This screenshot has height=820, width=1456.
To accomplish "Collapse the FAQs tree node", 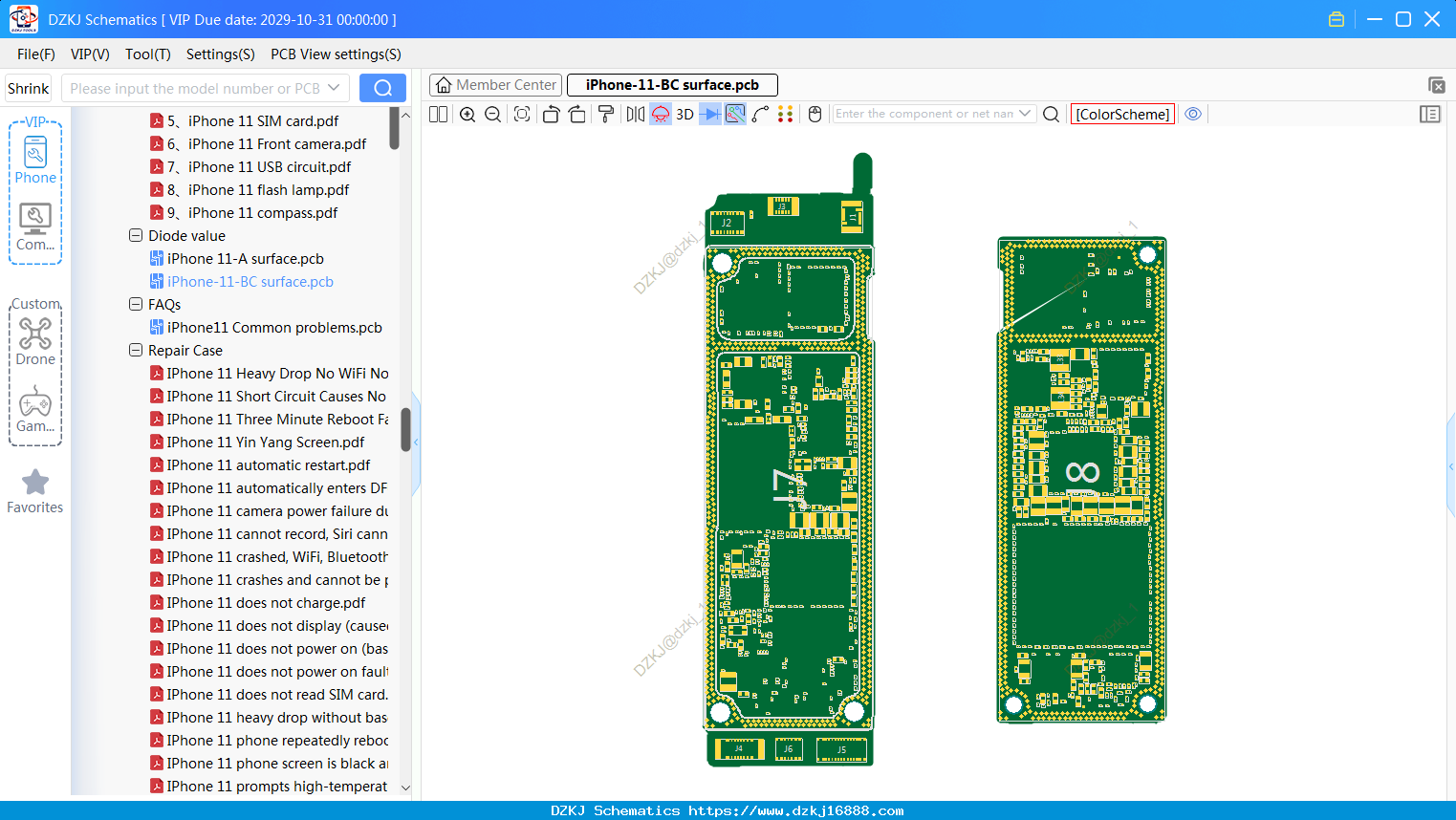I will point(136,304).
